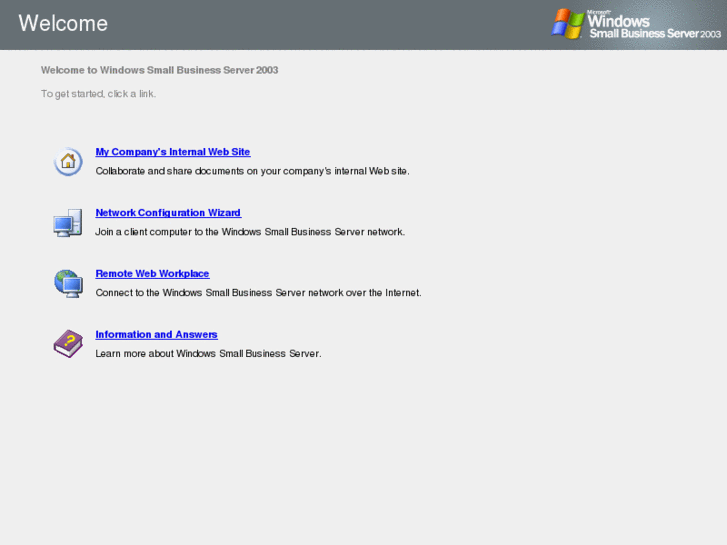Click the '2003' year in header logo
Viewport: 727px width, 545px height.
(x=711, y=34)
